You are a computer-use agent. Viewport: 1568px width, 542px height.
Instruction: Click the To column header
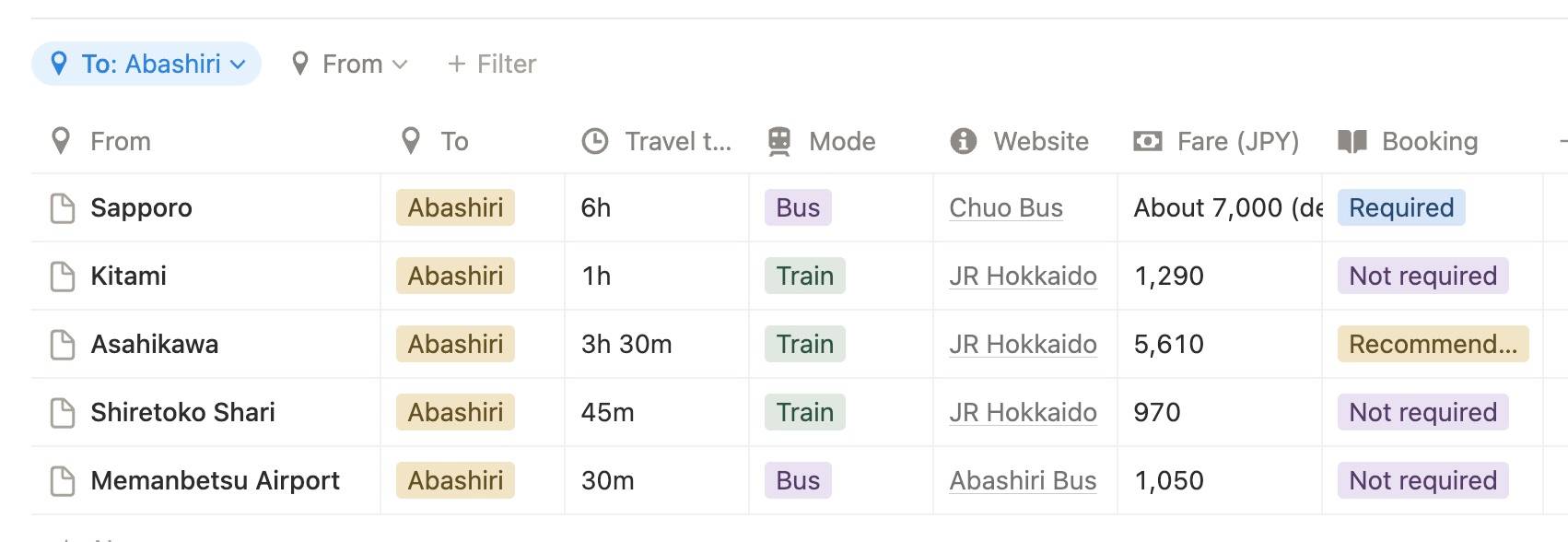[x=454, y=142]
